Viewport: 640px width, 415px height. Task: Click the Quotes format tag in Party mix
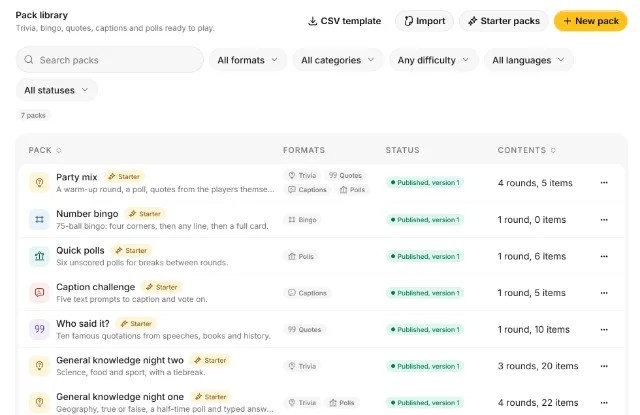click(x=345, y=175)
